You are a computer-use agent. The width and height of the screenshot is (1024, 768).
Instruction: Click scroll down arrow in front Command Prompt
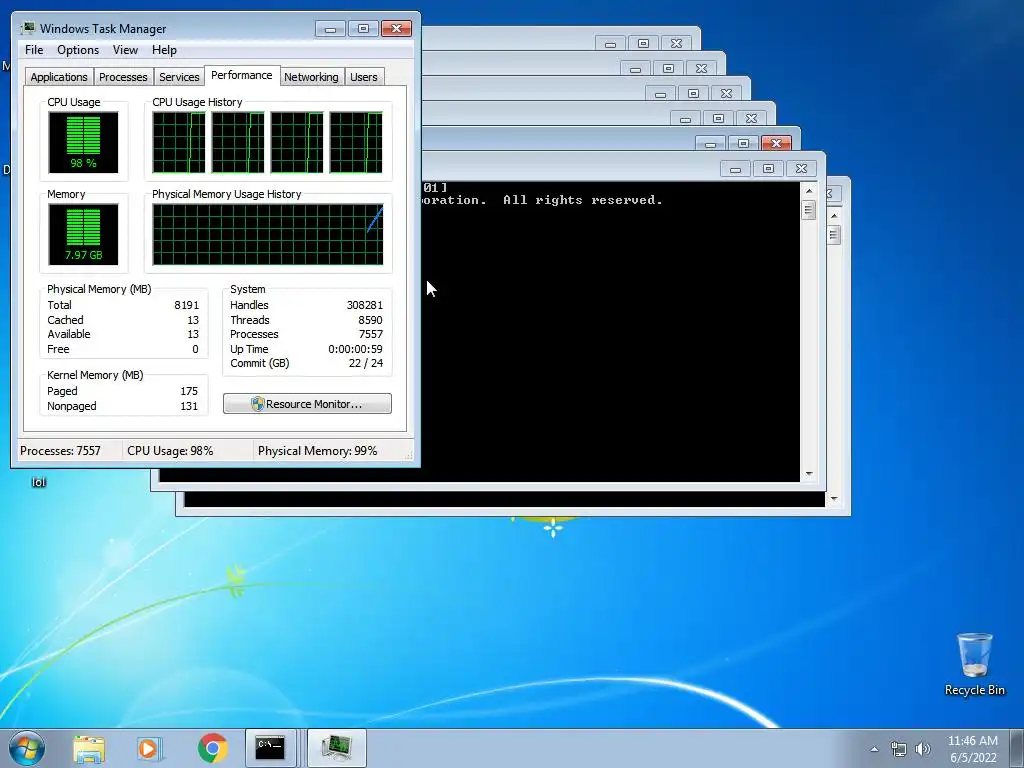pos(809,474)
